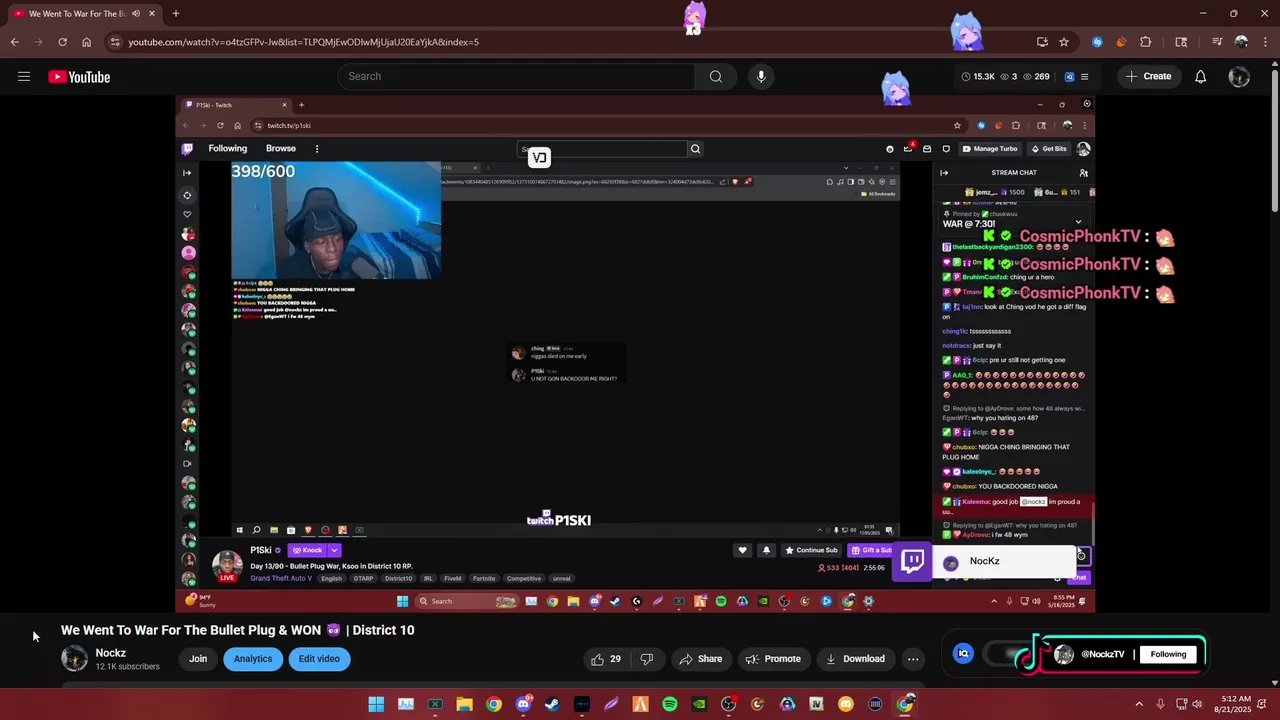1280x720 pixels.
Task: Click the Join membership button
Action: [198, 659]
